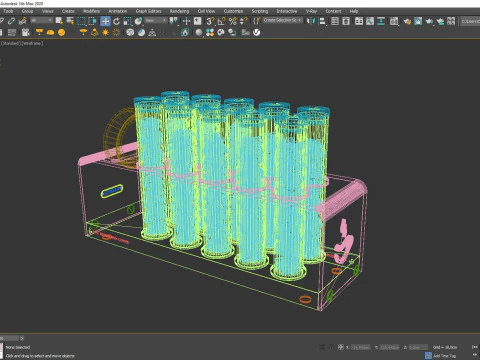
Task: Activate the Select and Move tool
Action: 105,21
